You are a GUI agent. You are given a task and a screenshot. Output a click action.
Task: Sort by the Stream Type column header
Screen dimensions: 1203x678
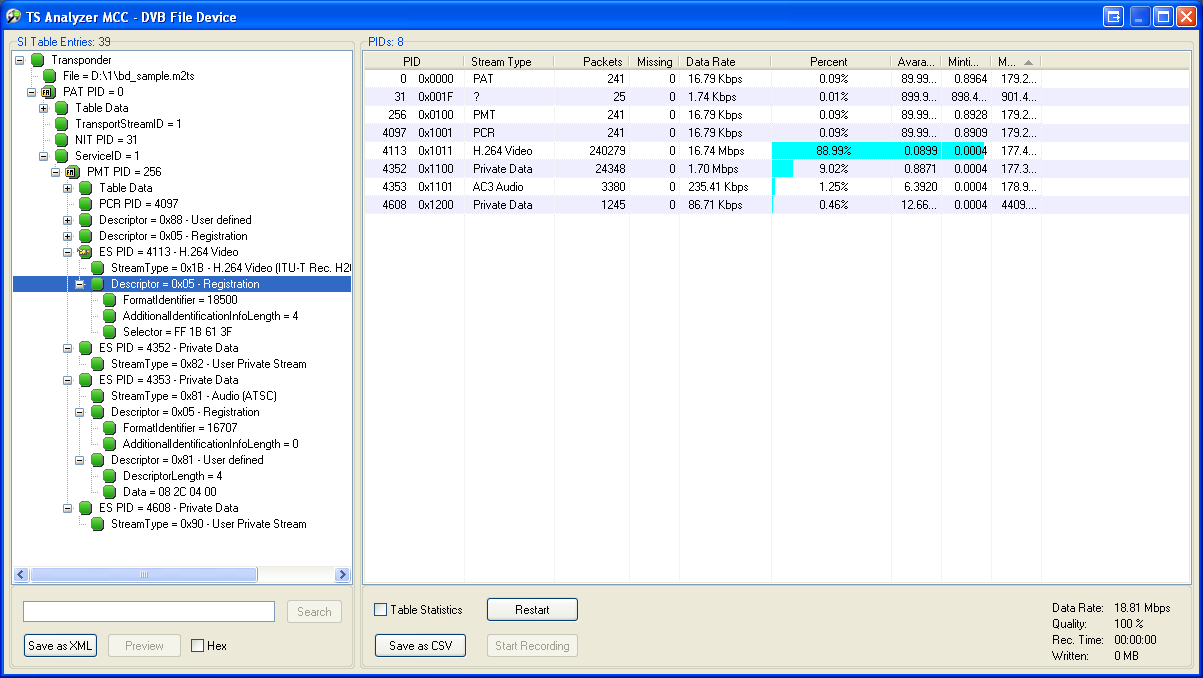(508, 62)
